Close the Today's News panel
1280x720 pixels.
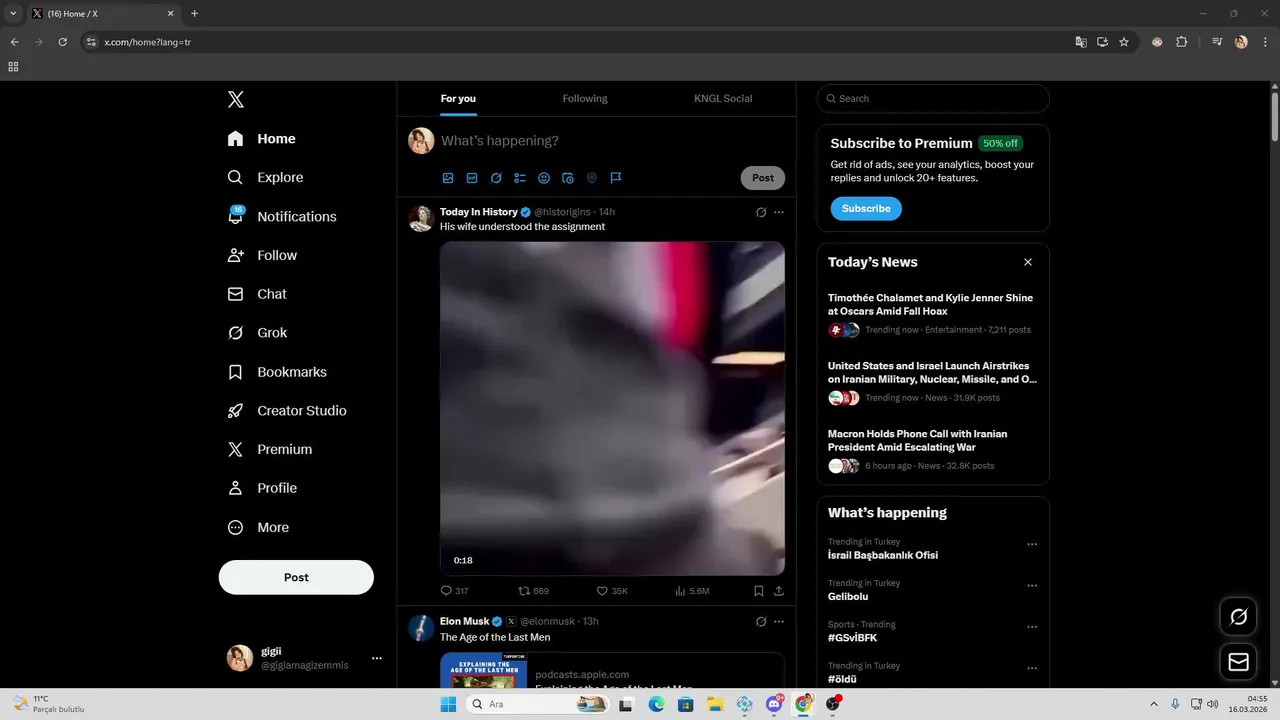pos(1028,262)
